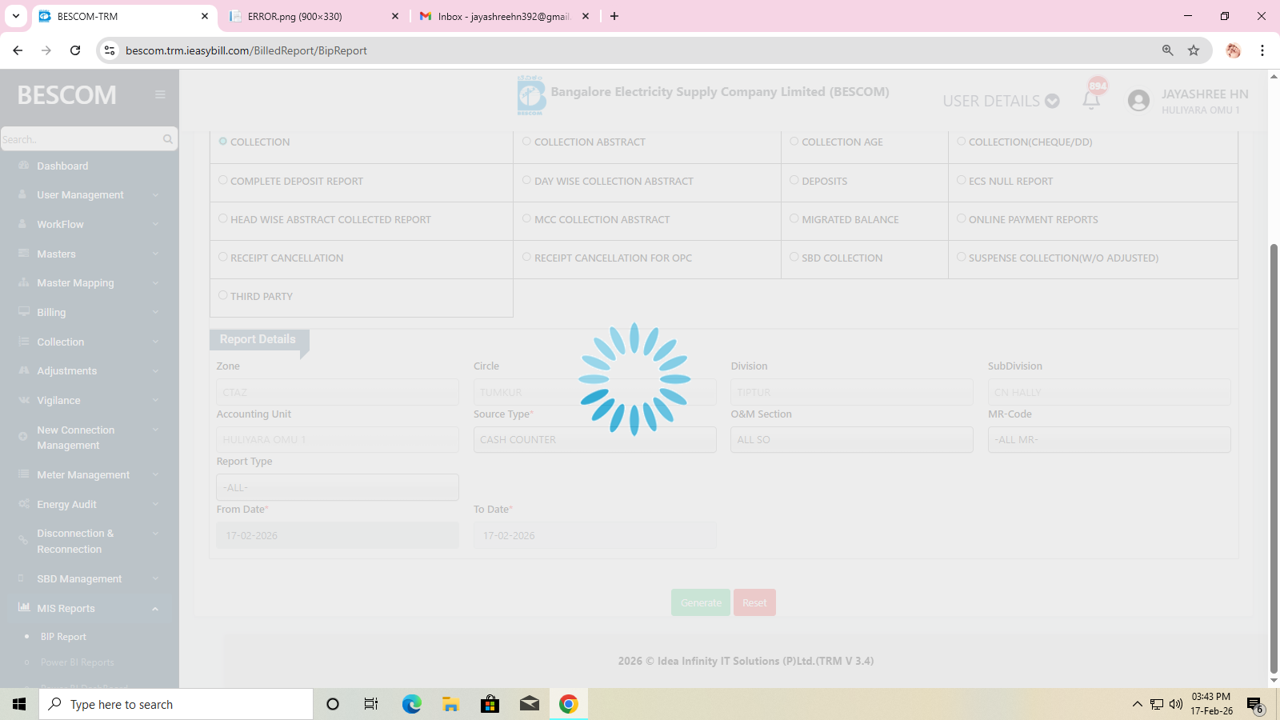Bookmark this page with the star icon
This screenshot has height=720, width=1280.
(1193, 50)
